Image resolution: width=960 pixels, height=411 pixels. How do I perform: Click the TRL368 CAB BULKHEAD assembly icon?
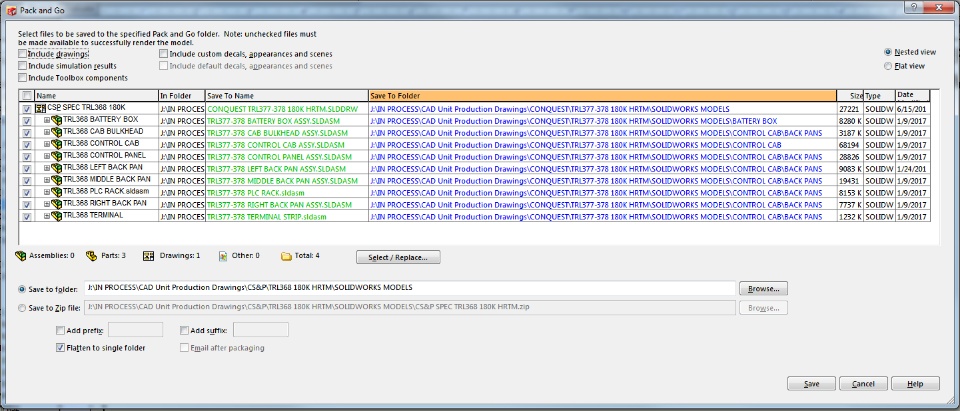point(57,132)
